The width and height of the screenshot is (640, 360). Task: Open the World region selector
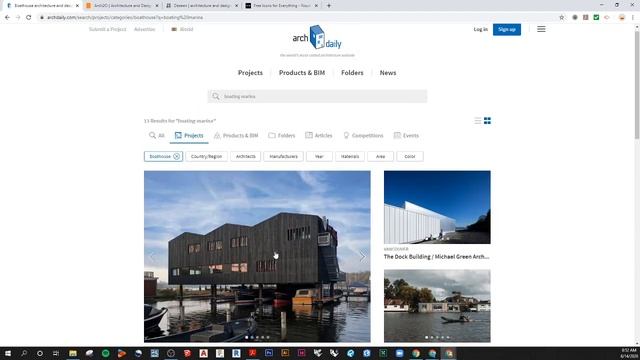pos(182,29)
